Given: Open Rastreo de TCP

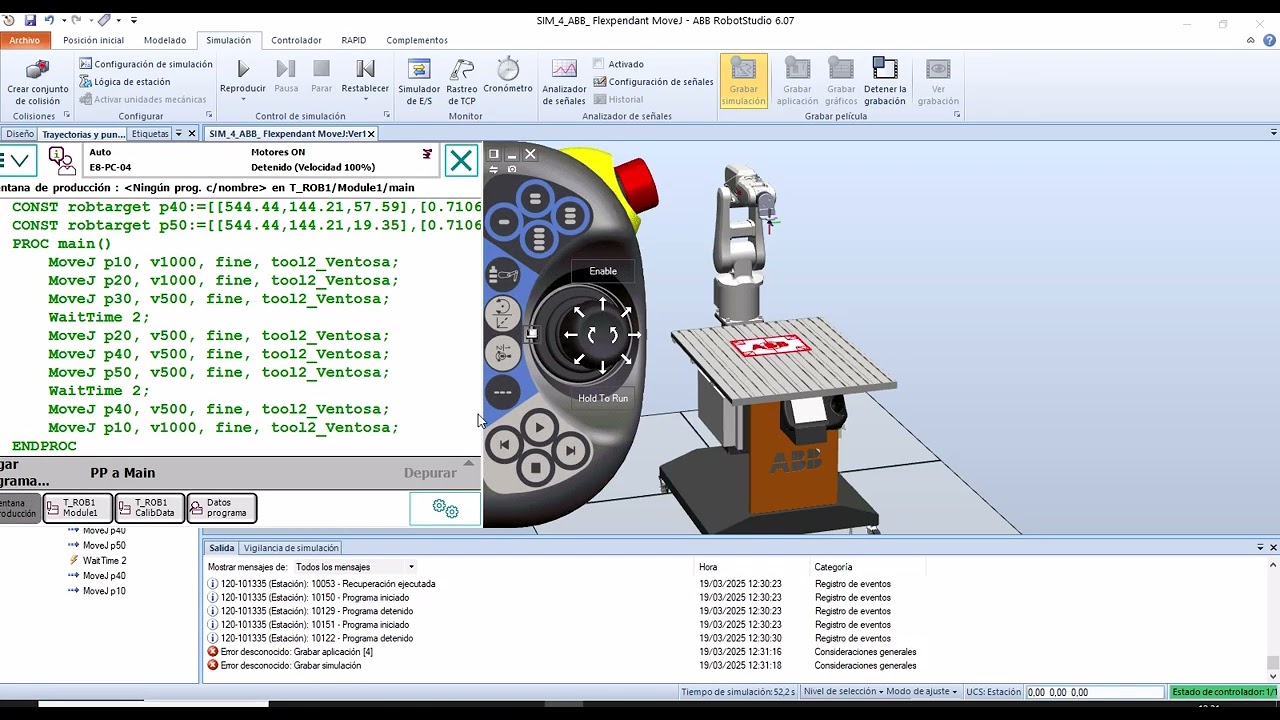Looking at the screenshot, I should tap(462, 80).
